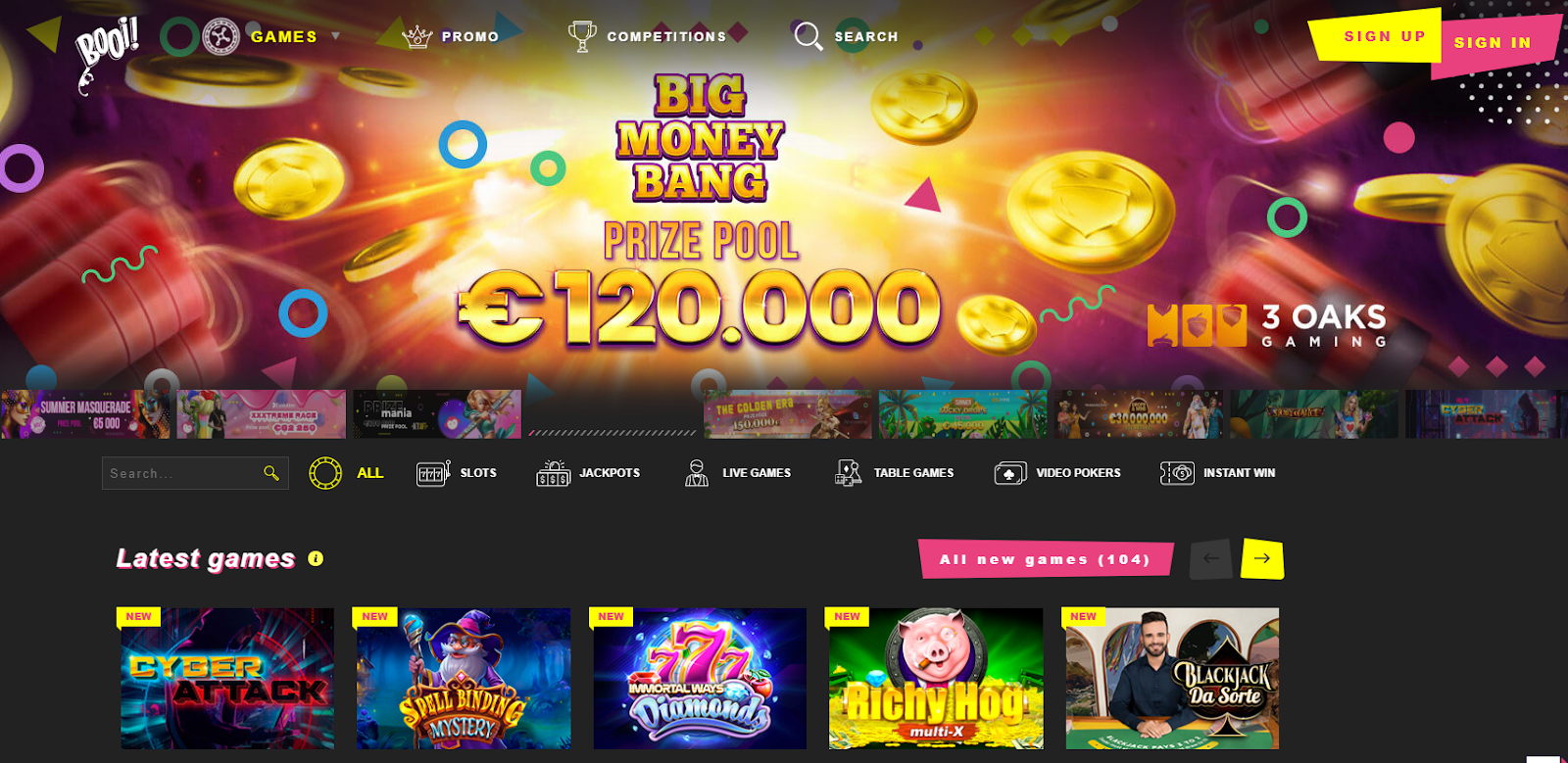Click the Latest games info icon

[x=316, y=558]
